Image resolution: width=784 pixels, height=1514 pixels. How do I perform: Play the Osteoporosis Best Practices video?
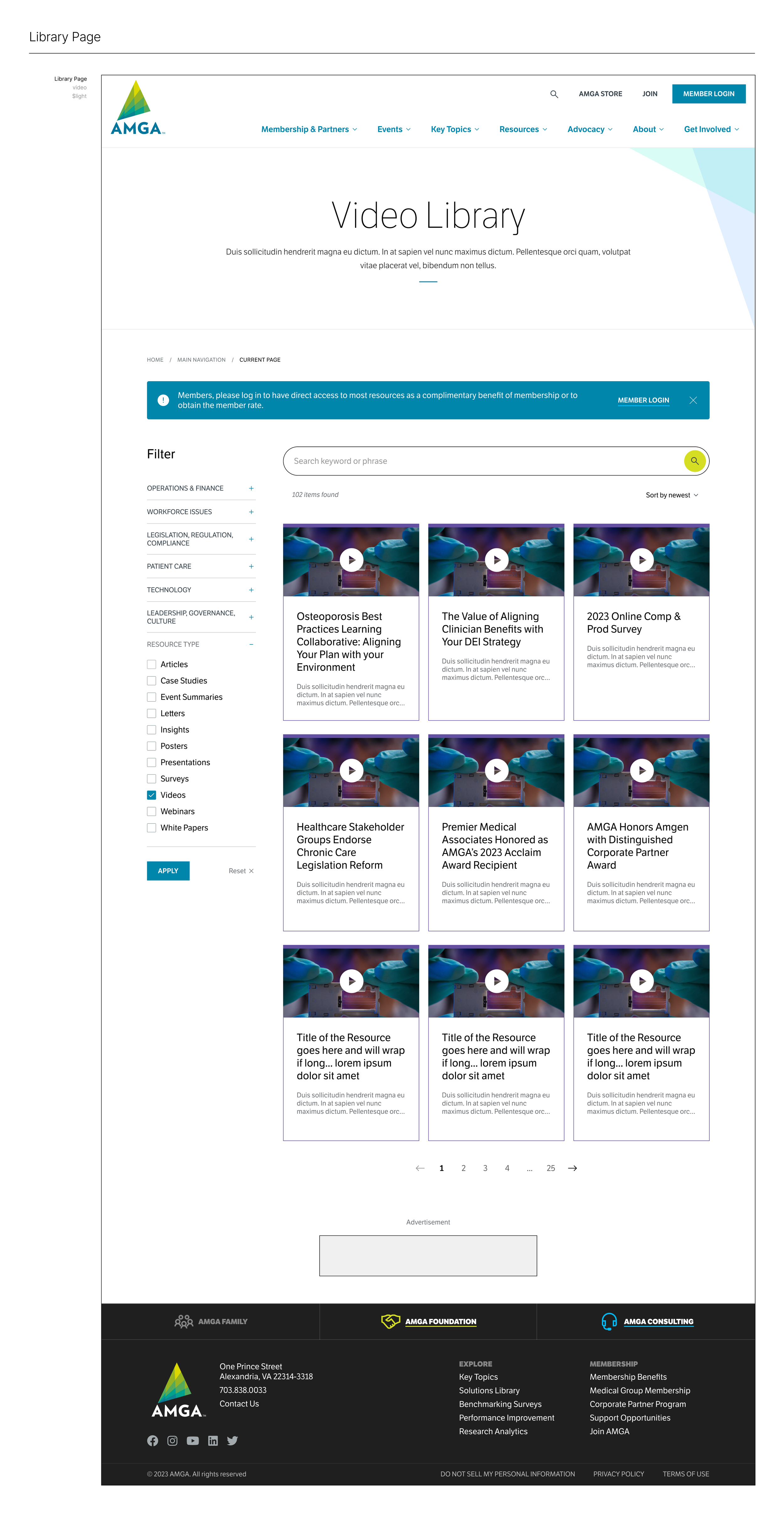click(352, 560)
